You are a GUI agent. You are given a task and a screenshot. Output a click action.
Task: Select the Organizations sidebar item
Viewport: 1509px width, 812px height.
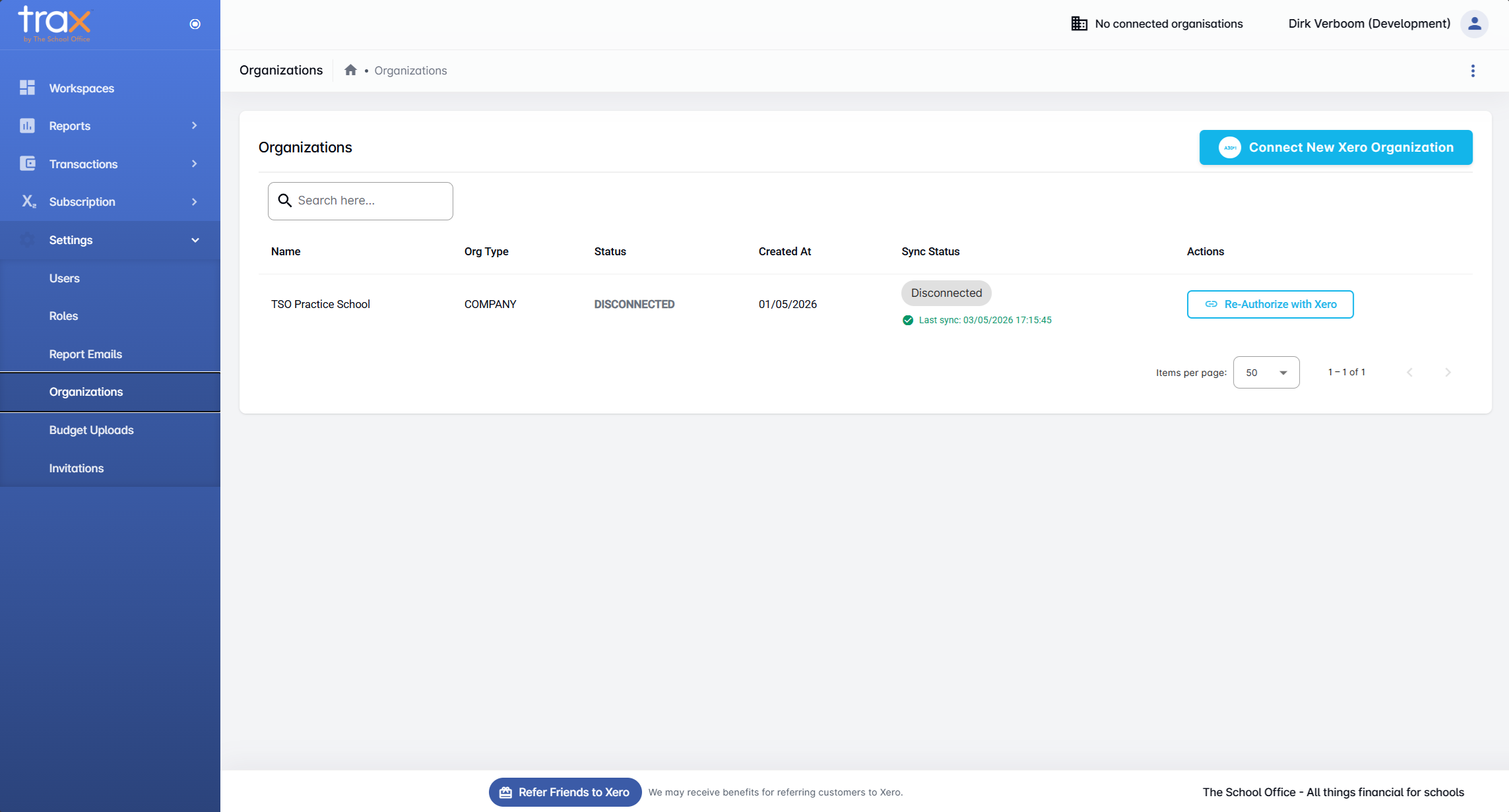tap(110, 392)
